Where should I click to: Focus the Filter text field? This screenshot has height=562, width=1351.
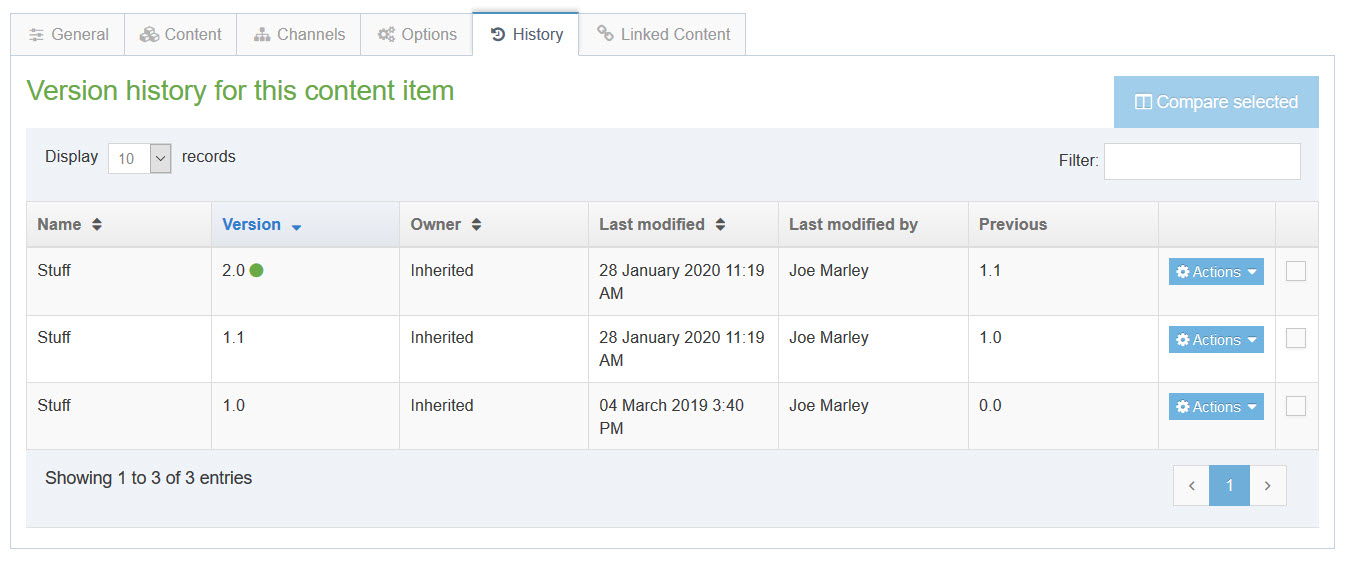(x=1202, y=161)
